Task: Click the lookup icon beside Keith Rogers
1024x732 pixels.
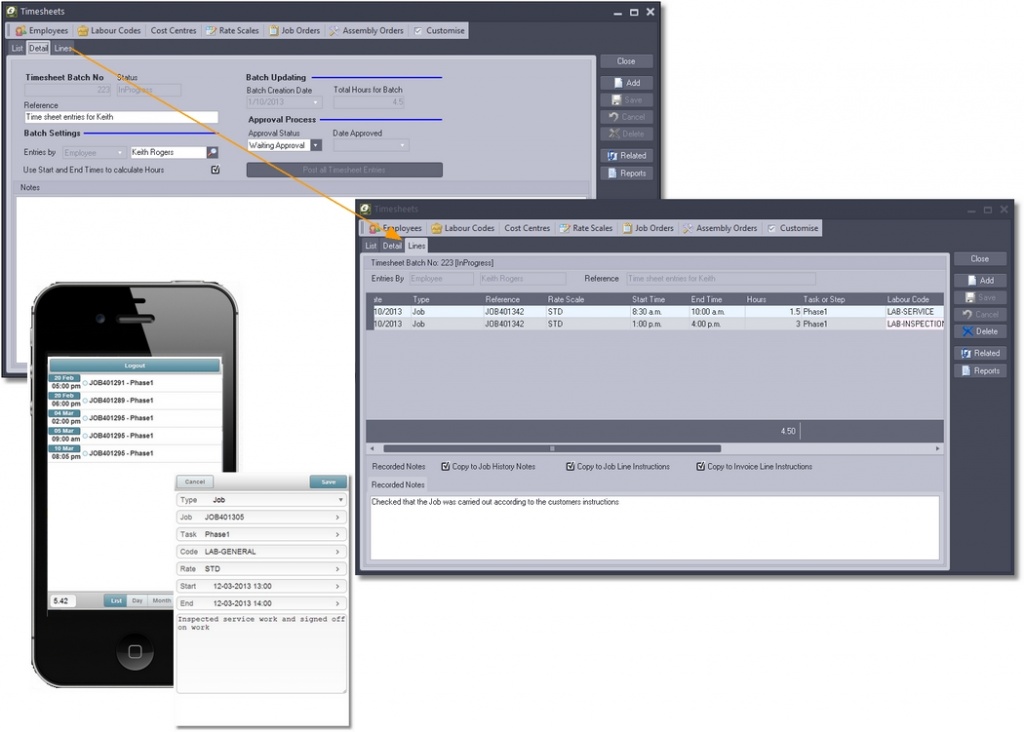Action: point(213,153)
